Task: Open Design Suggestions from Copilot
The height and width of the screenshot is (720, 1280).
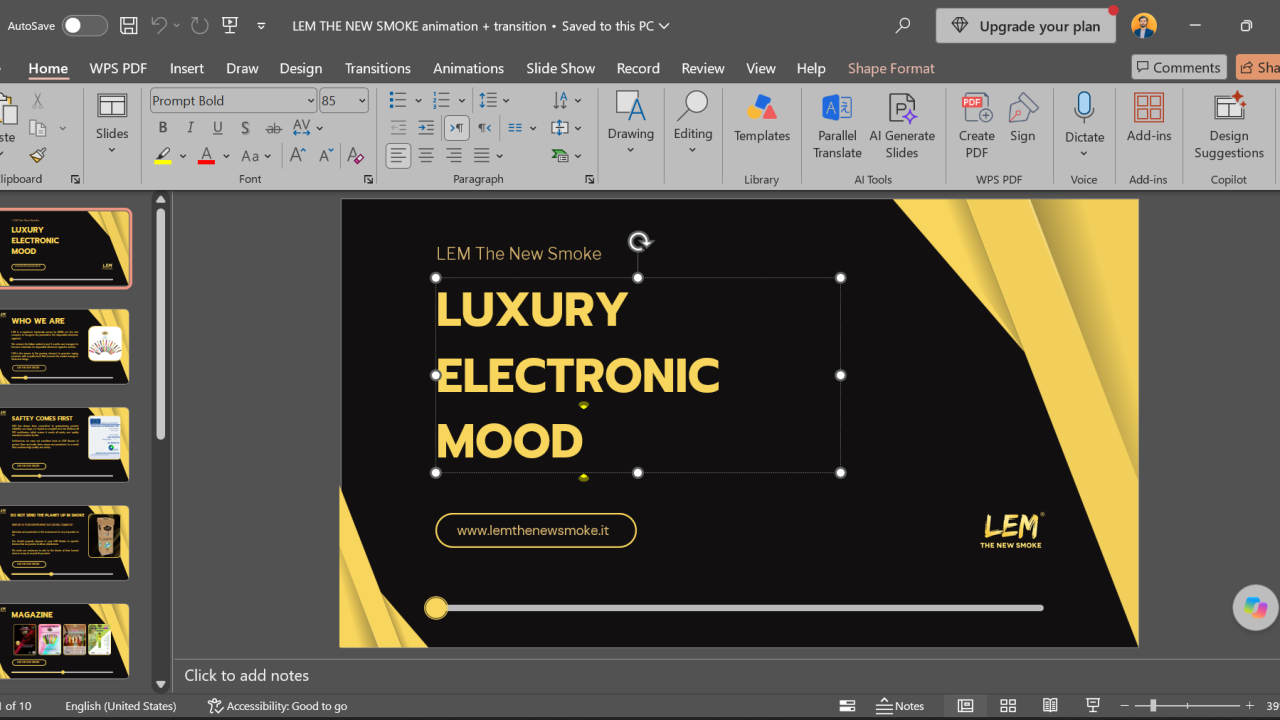Action: [x=1229, y=126]
